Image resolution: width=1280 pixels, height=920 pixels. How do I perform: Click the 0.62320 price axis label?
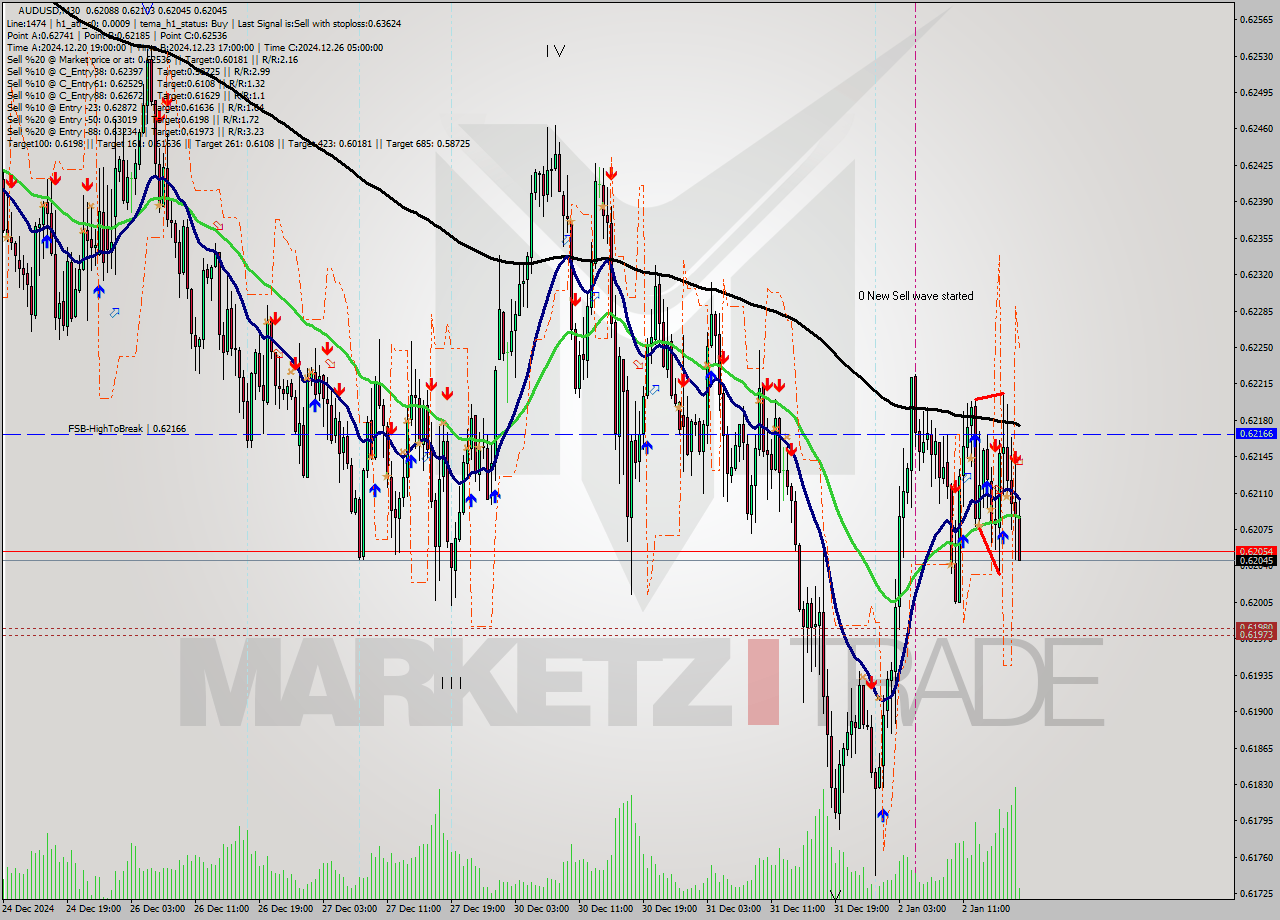point(1257,274)
